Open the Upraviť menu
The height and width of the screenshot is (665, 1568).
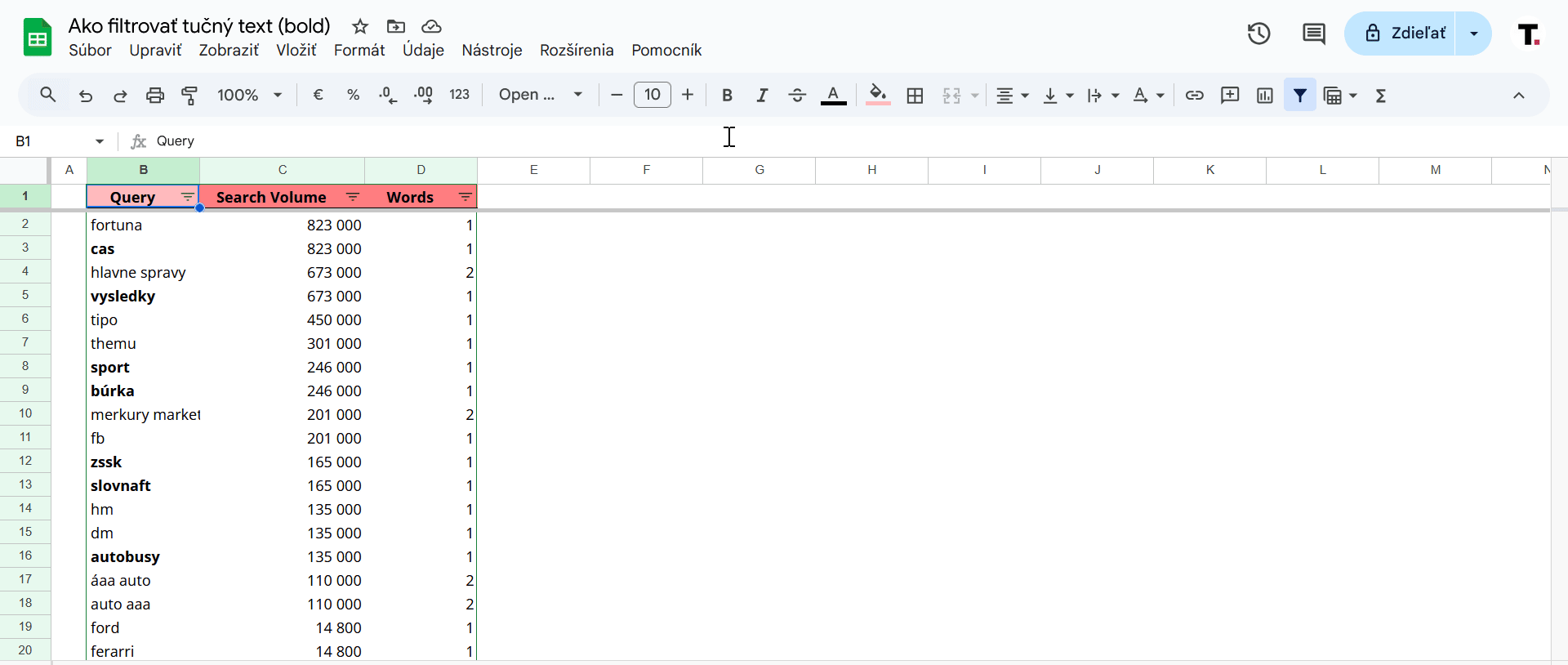pyautogui.click(x=155, y=50)
